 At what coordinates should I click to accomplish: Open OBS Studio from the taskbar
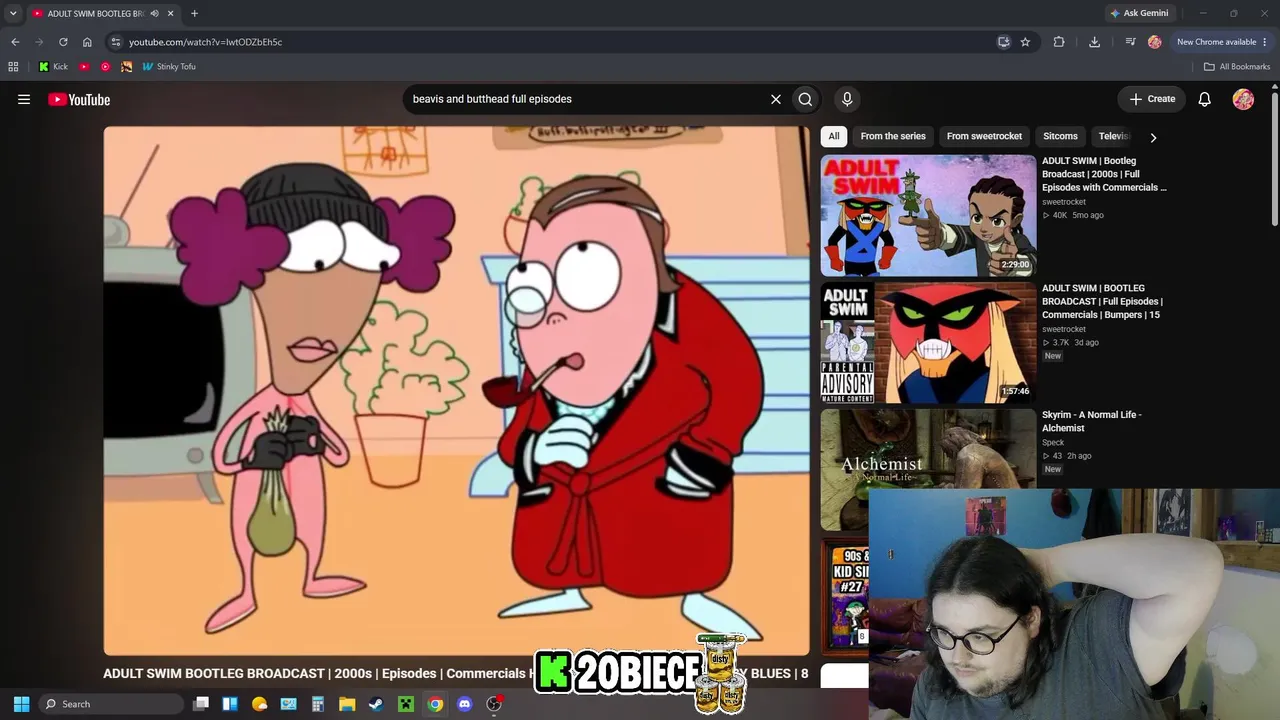(x=494, y=704)
